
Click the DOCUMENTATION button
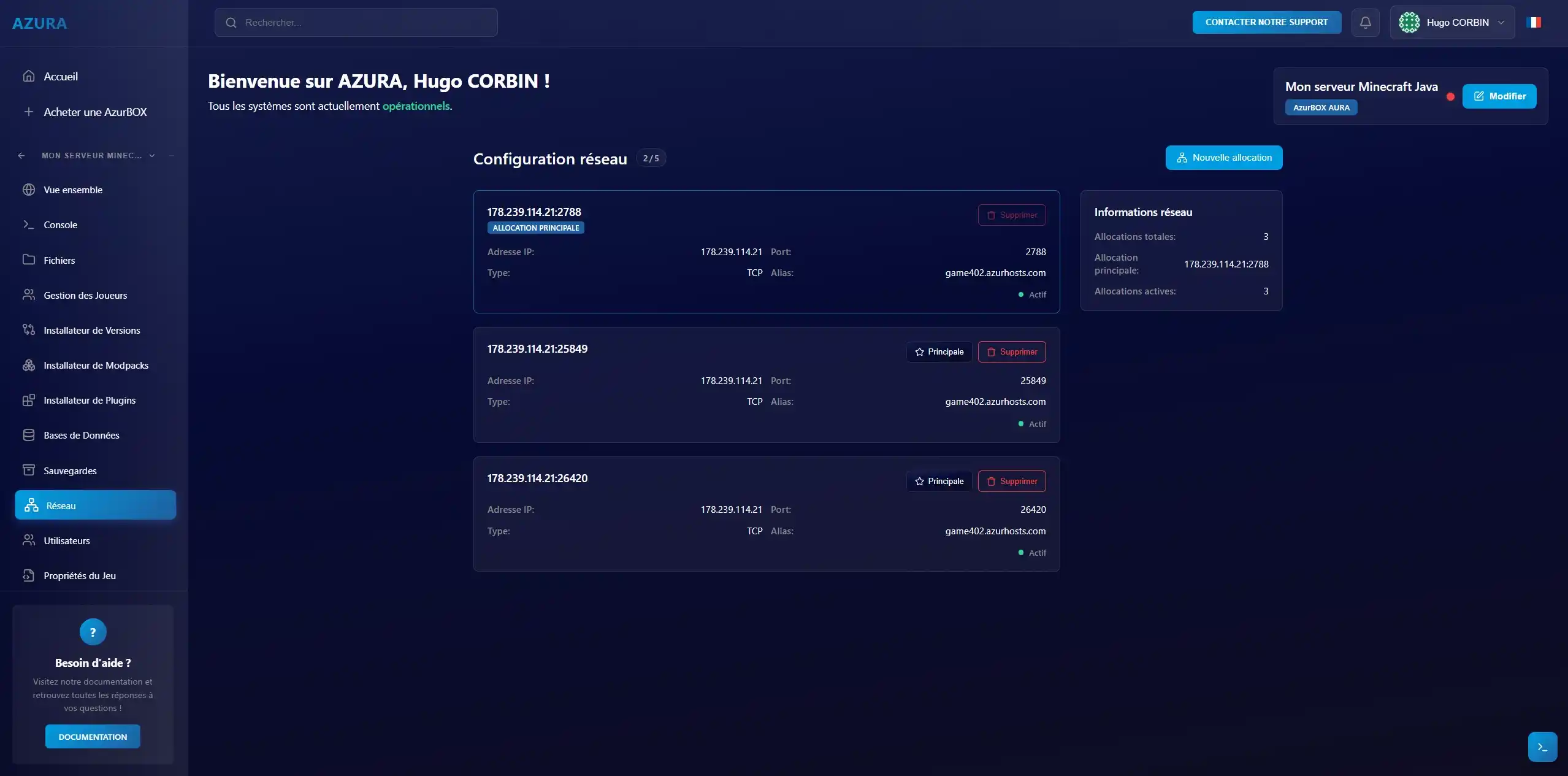93,737
